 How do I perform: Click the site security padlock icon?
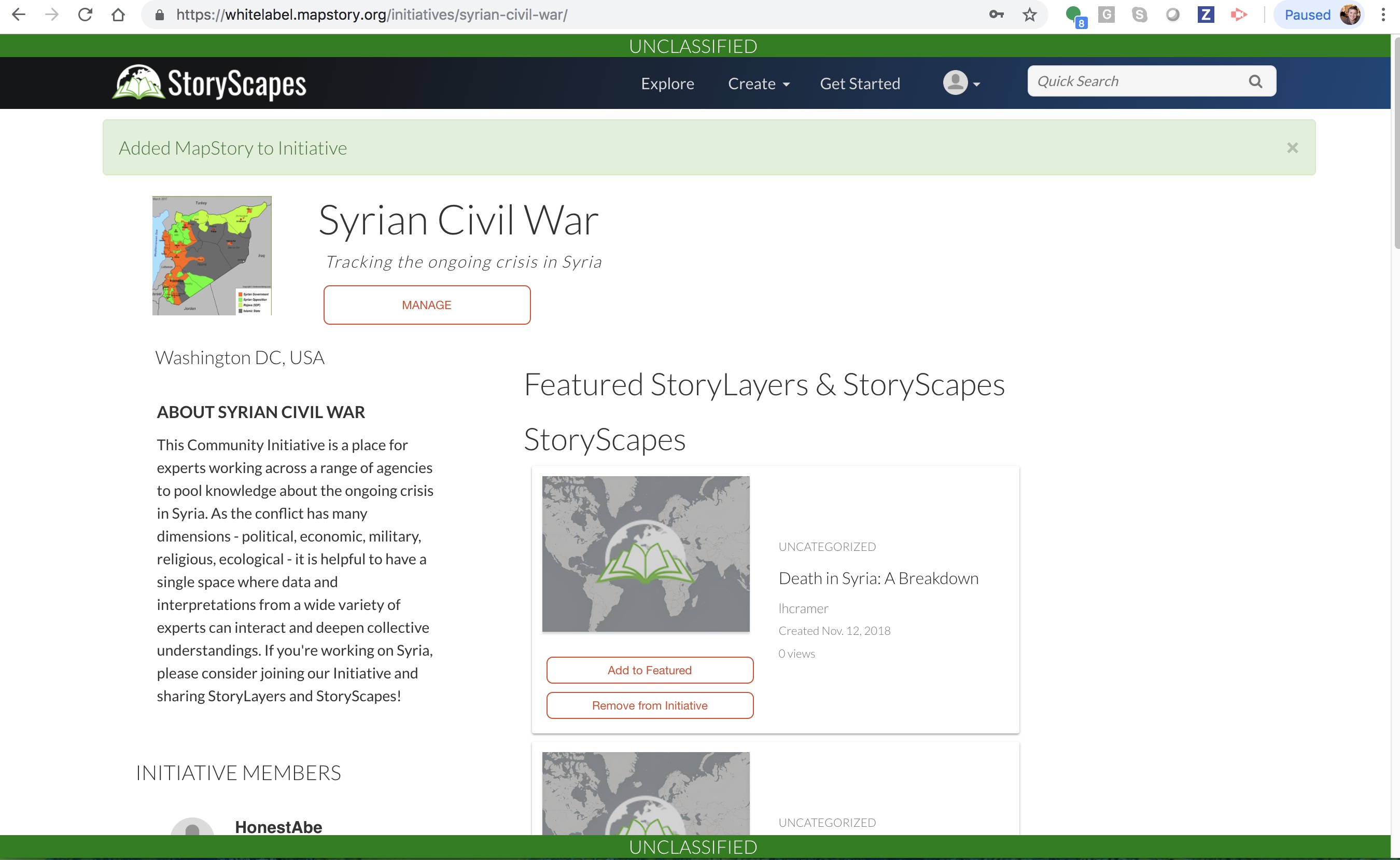pyautogui.click(x=159, y=15)
